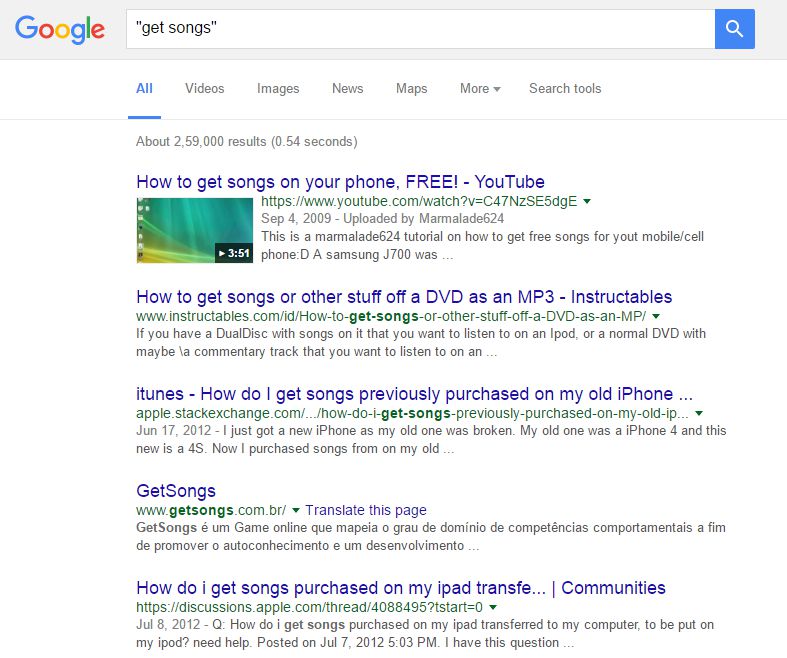Click the "marmalade624 tutorial" snippet text
The height and width of the screenshot is (658, 787).
(482, 245)
